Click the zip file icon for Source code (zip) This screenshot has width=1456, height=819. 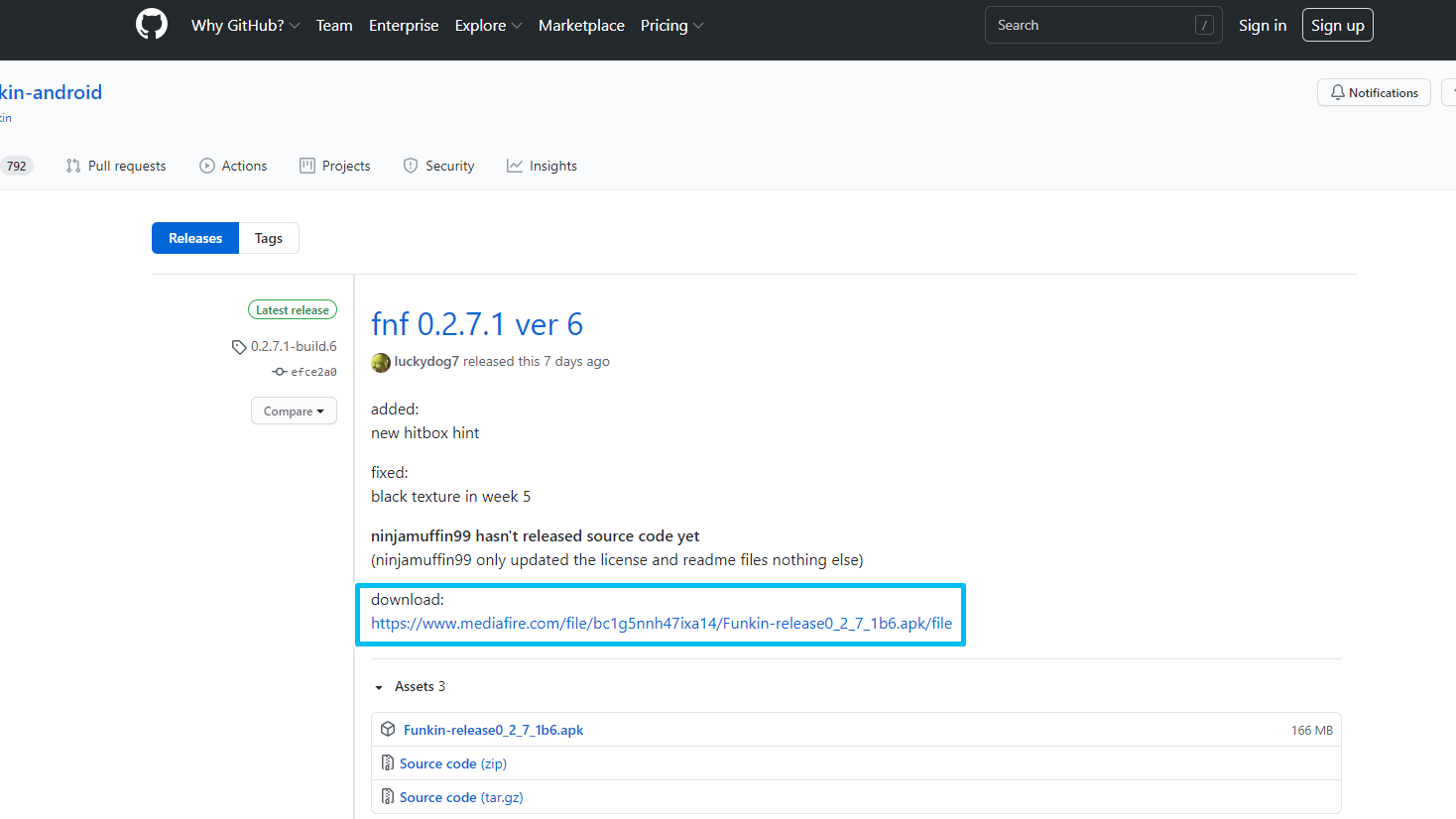(388, 763)
